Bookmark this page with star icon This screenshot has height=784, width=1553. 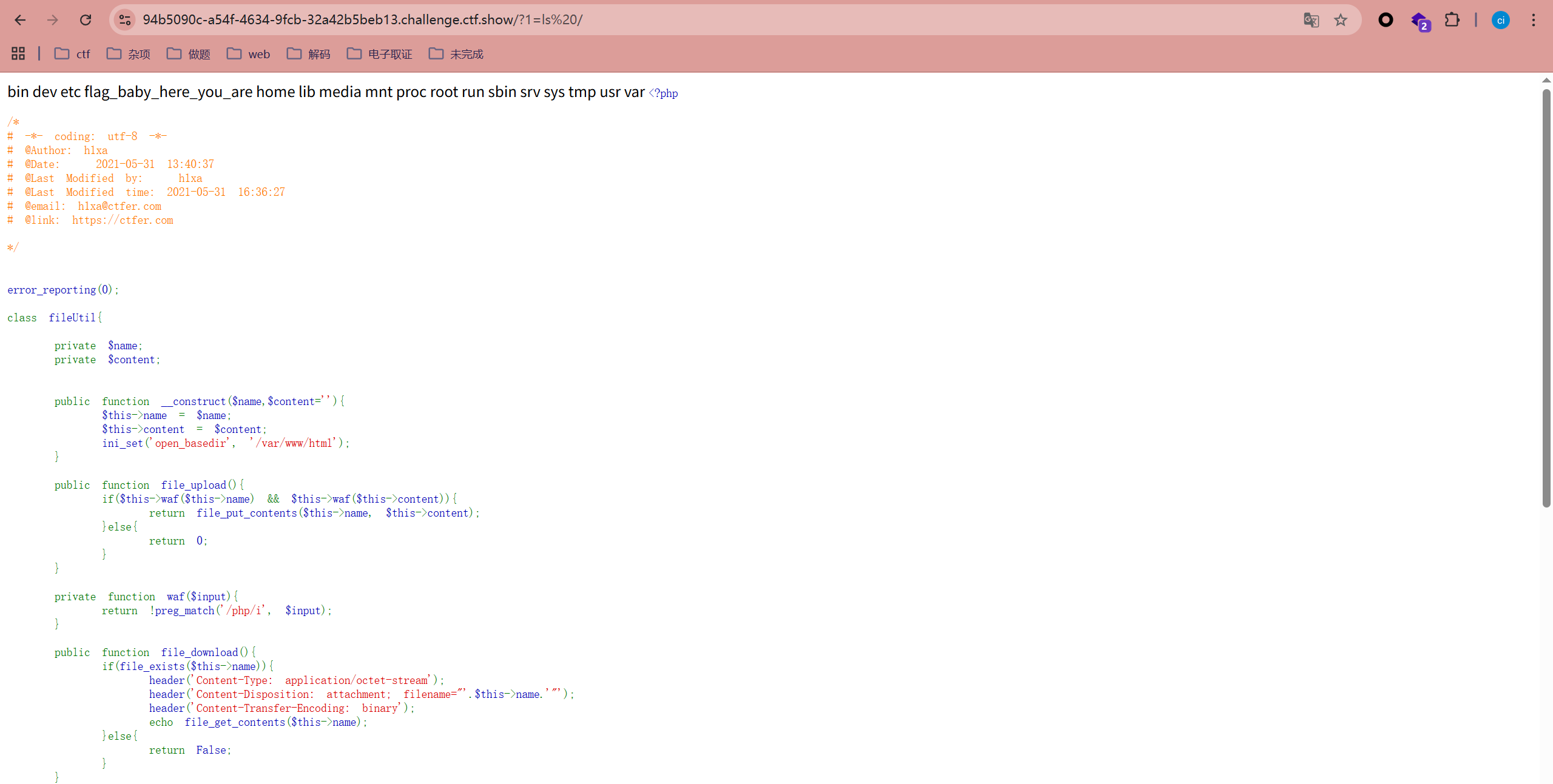click(x=1341, y=20)
